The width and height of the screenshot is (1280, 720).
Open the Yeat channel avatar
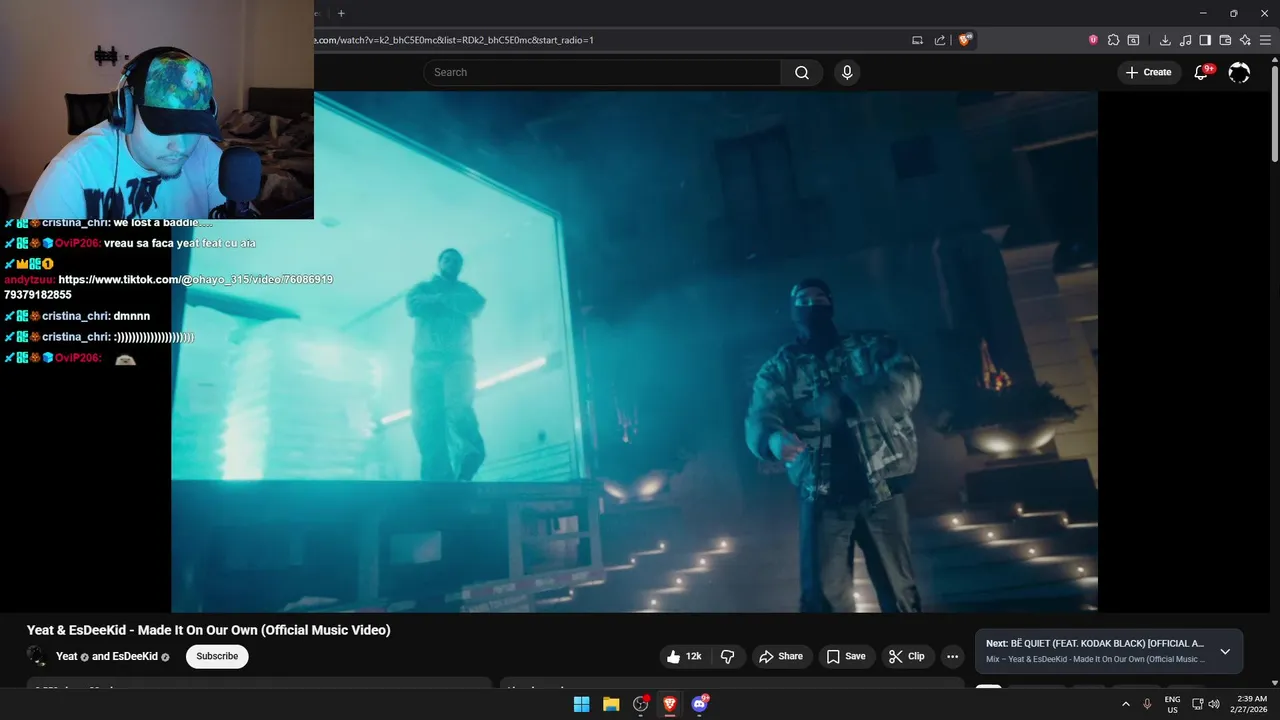click(x=37, y=656)
